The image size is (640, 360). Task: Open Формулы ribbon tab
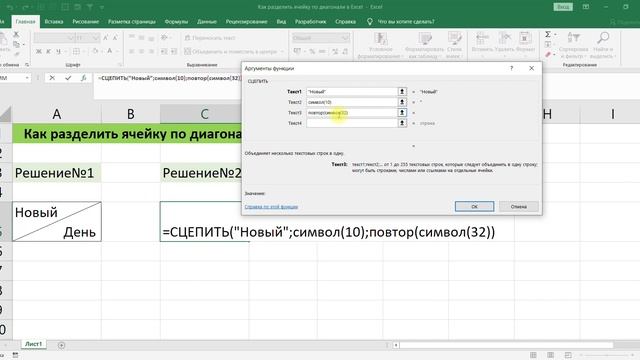pos(176,22)
